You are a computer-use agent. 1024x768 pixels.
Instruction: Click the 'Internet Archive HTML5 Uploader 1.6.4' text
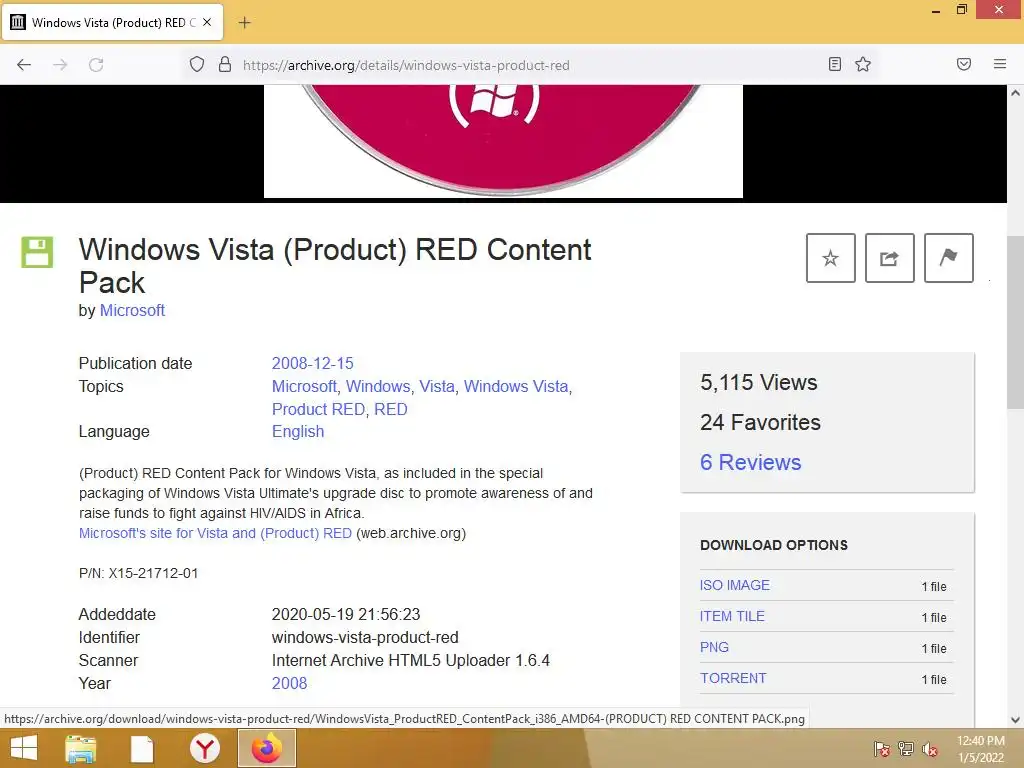coord(411,660)
